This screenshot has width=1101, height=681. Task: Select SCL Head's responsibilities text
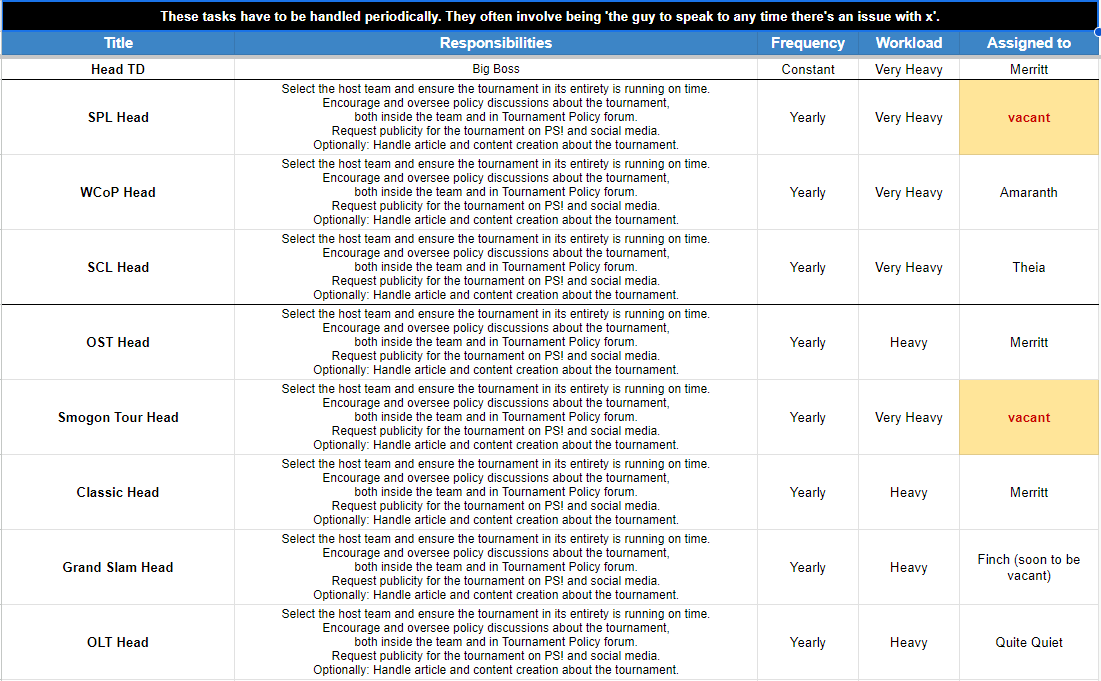click(x=496, y=267)
